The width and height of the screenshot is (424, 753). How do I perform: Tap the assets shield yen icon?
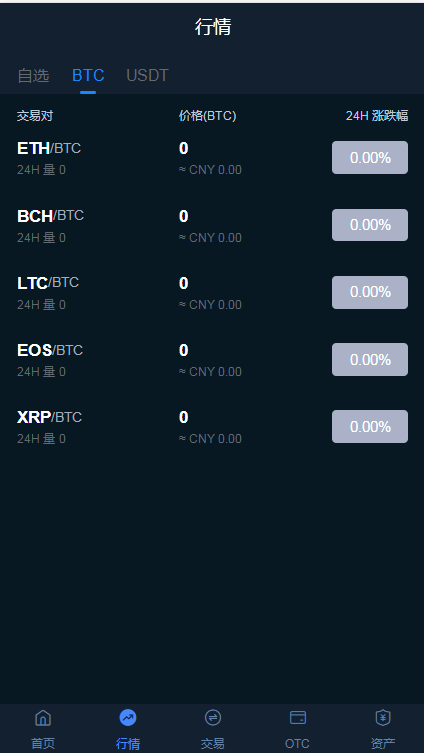[x=382, y=718]
